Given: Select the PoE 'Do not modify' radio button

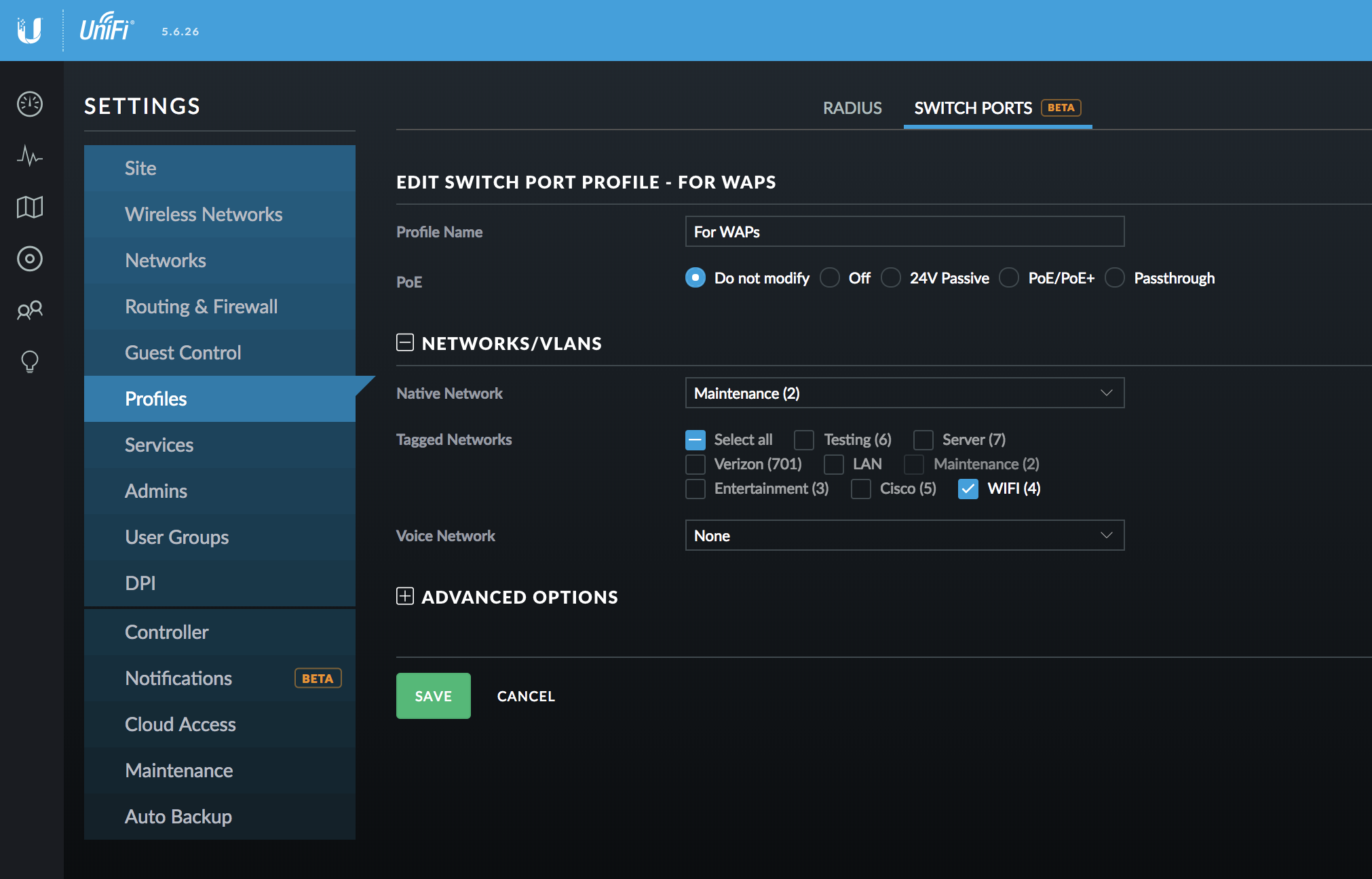Looking at the screenshot, I should coord(695,278).
